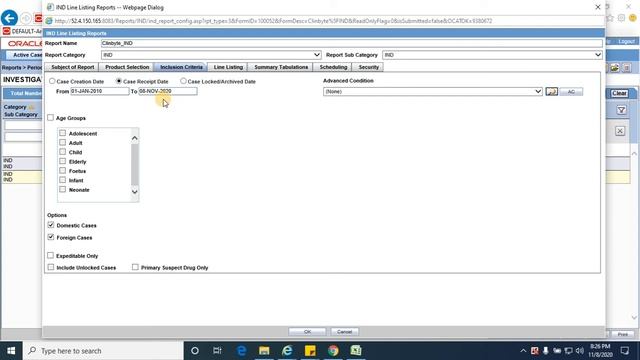This screenshot has width=640, height=360.
Task: Click the filter funnel icon in background window
Action: coord(621,110)
